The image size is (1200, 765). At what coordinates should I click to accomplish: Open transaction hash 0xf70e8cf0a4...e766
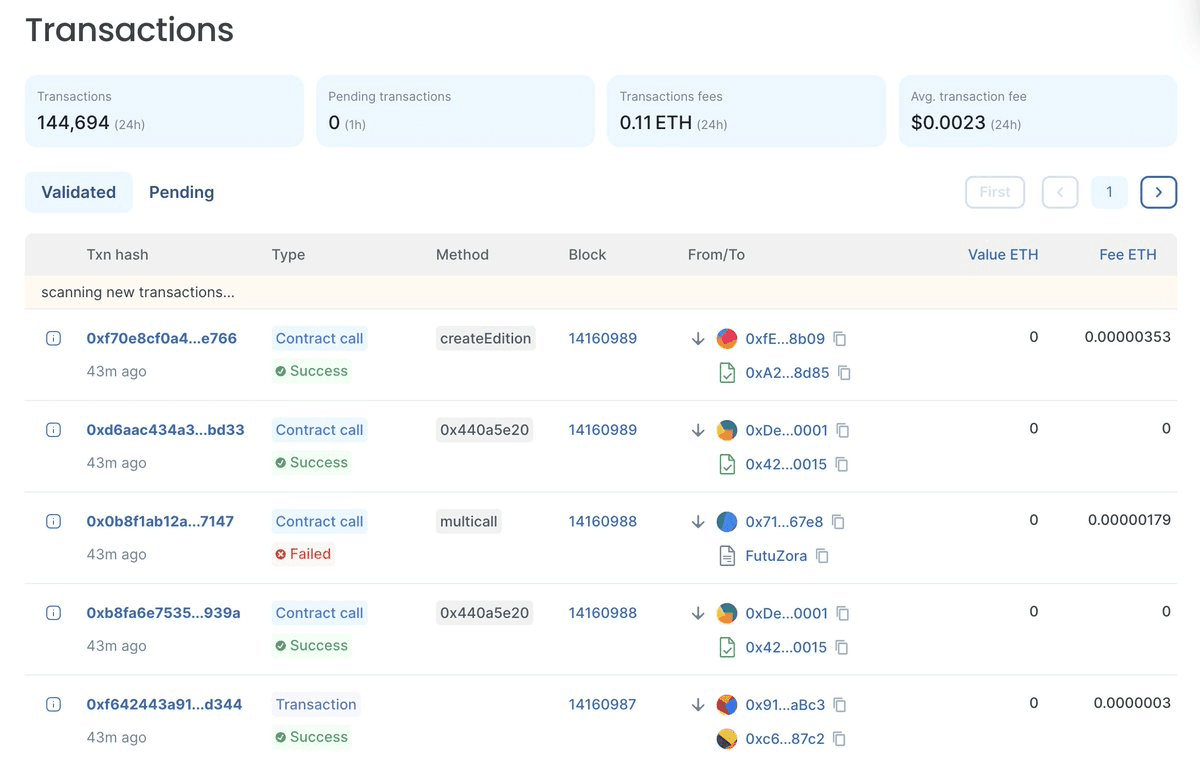coord(162,338)
